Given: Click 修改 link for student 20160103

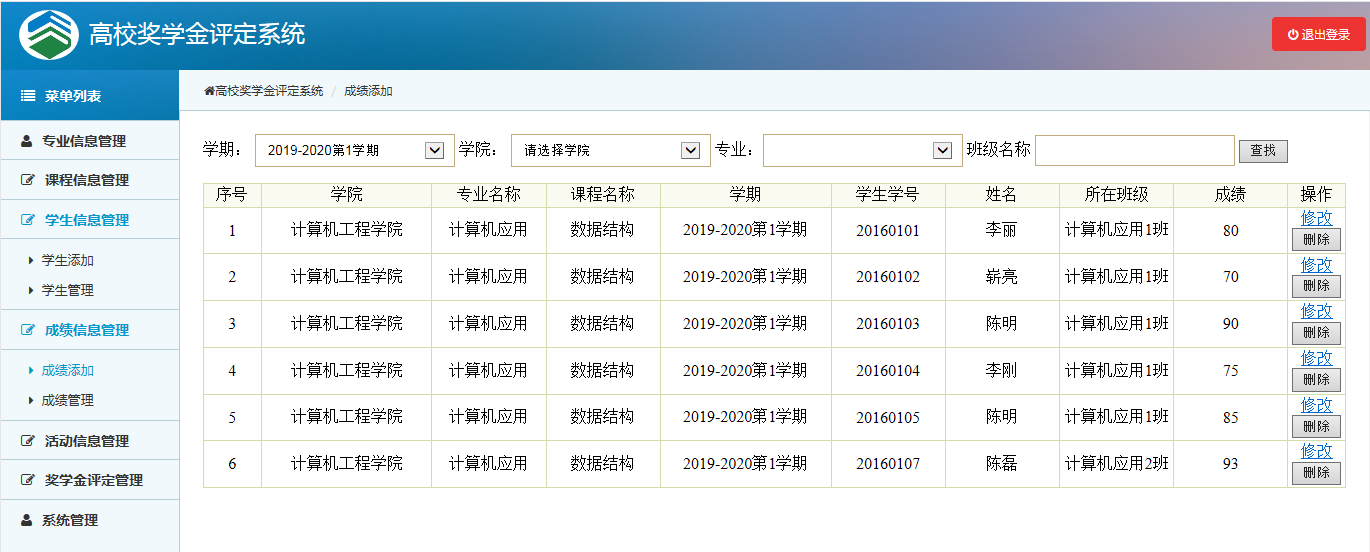Looking at the screenshot, I should [1316, 310].
